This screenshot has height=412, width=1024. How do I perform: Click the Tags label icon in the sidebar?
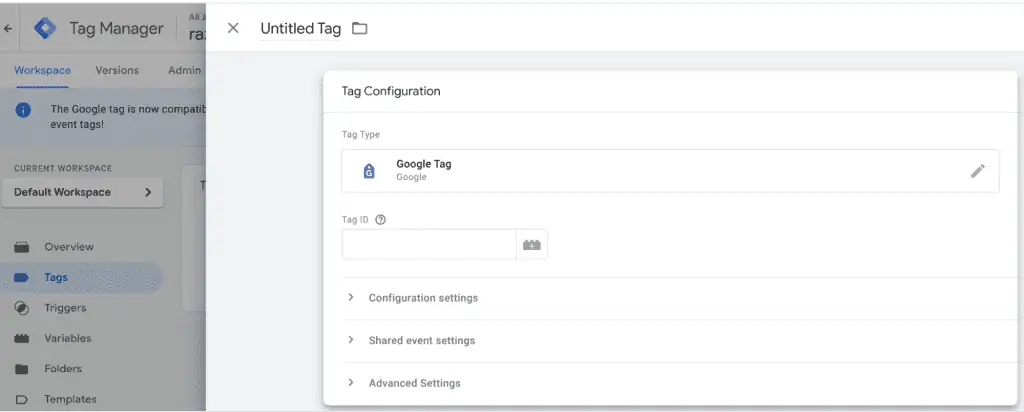(22, 277)
